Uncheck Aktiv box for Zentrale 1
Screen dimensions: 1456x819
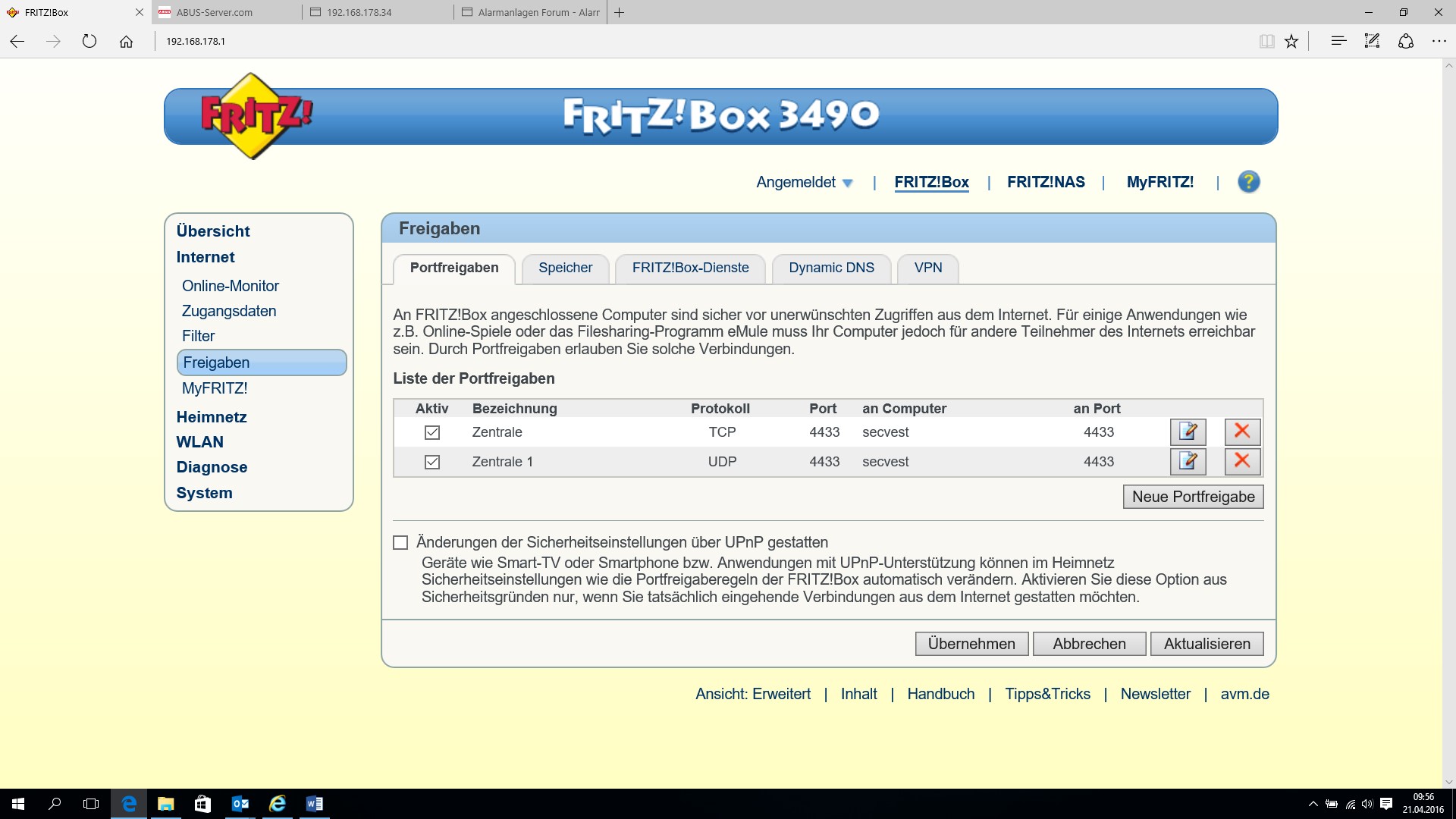[432, 462]
